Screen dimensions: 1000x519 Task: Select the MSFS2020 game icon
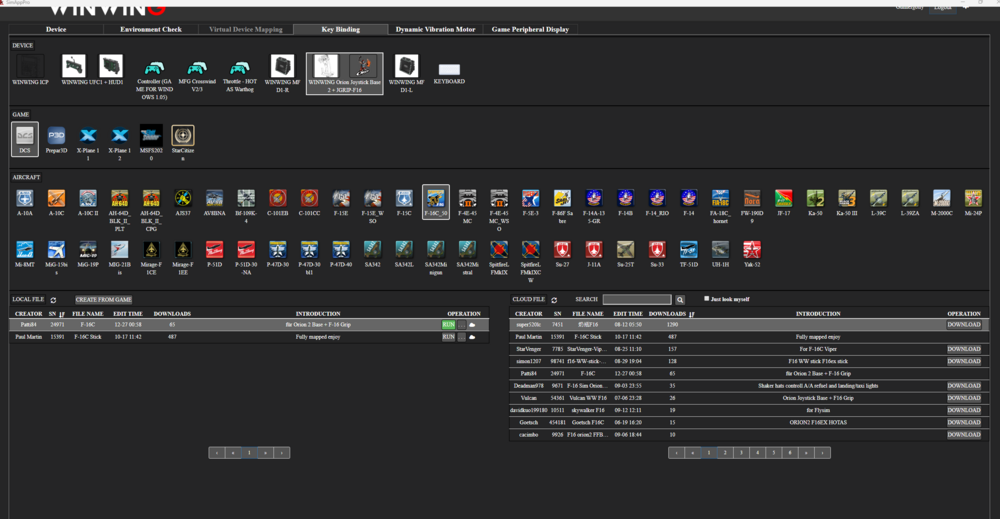[151, 136]
